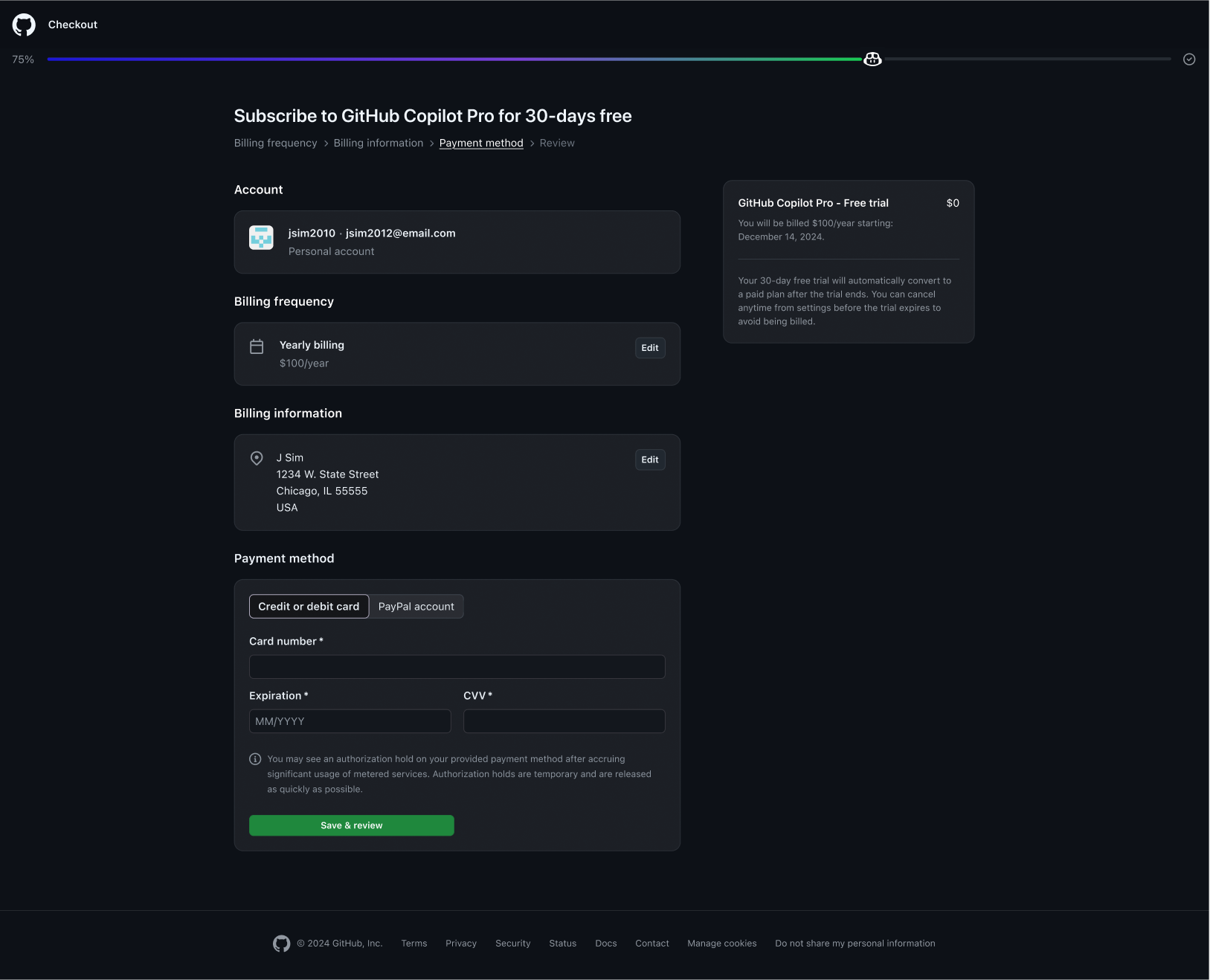Open Manage cookies footer link
Viewport: 1210px width, 980px height.
pyautogui.click(x=721, y=944)
